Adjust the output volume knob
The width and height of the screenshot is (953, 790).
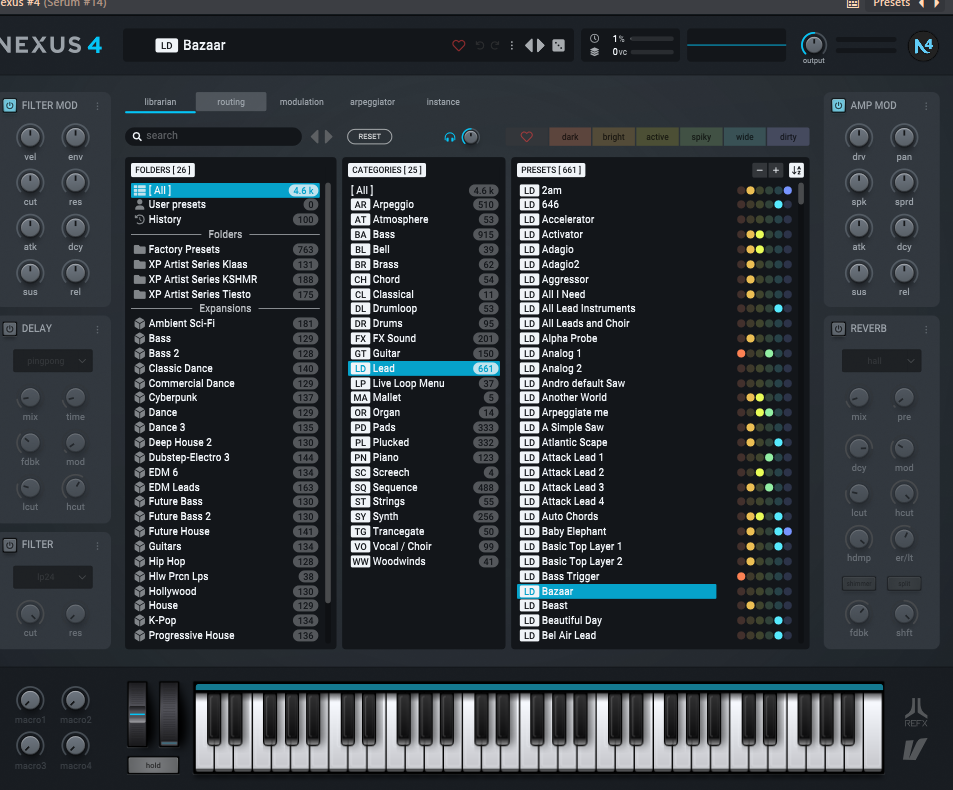pos(813,44)
